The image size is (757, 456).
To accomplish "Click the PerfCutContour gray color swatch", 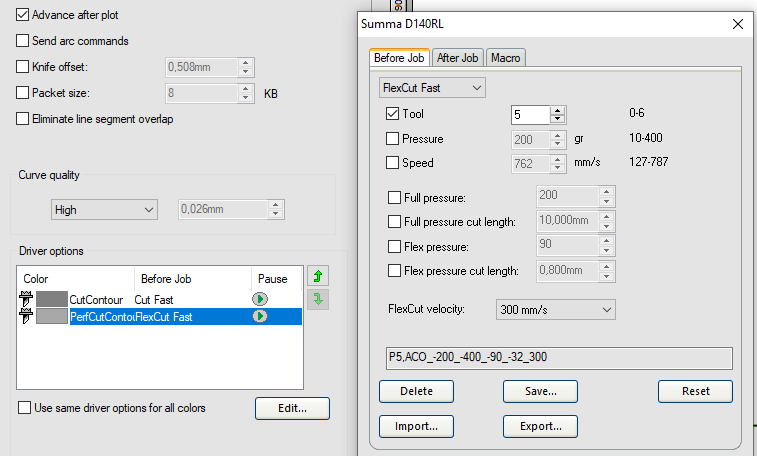I will [52, 317].
